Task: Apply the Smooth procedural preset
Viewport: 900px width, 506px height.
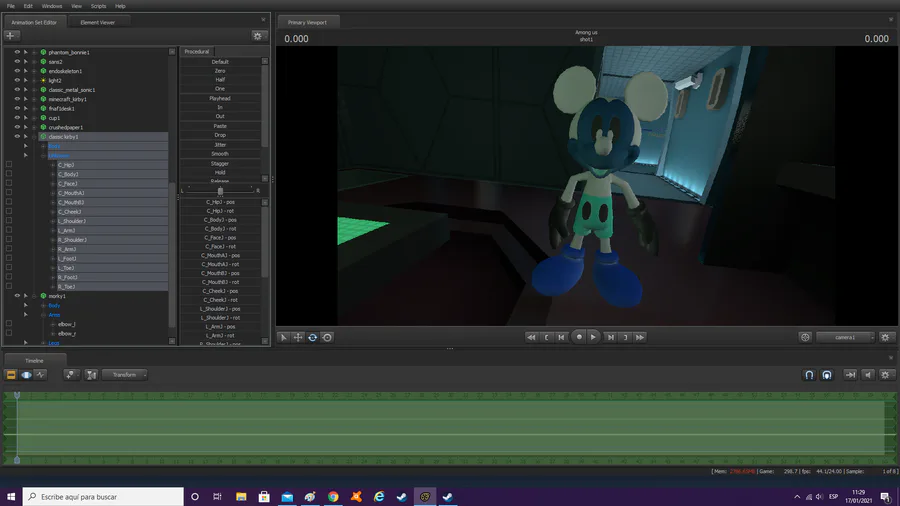Action: pyautogui.click(x=220, y=154)
